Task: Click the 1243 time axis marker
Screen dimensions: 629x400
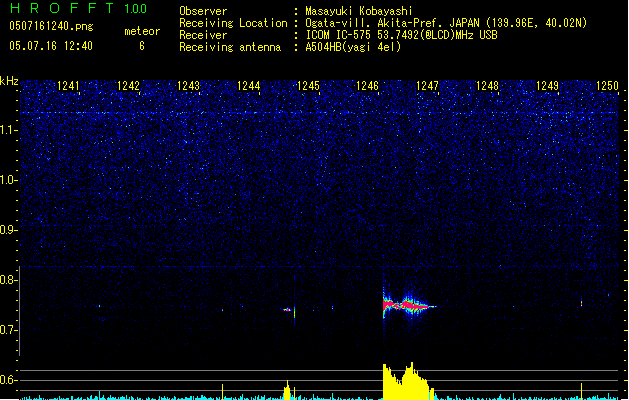Action: pyautogui.click(x=188, y=86)
